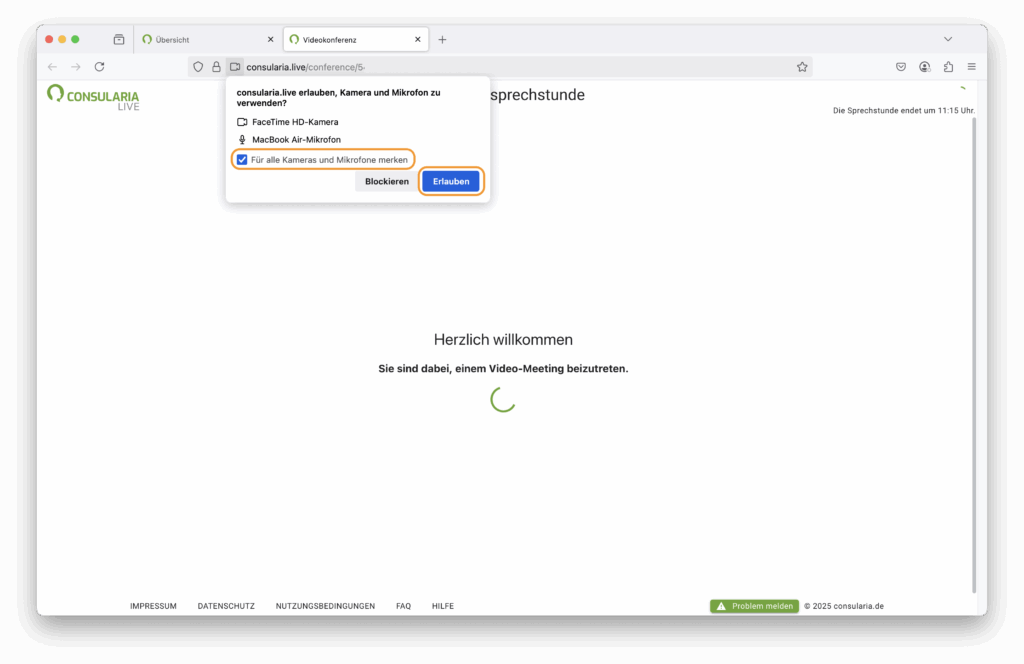The width and height of the screenshot is (1024, 664).
Task: Click the browser back arrow
Action: 52,67
